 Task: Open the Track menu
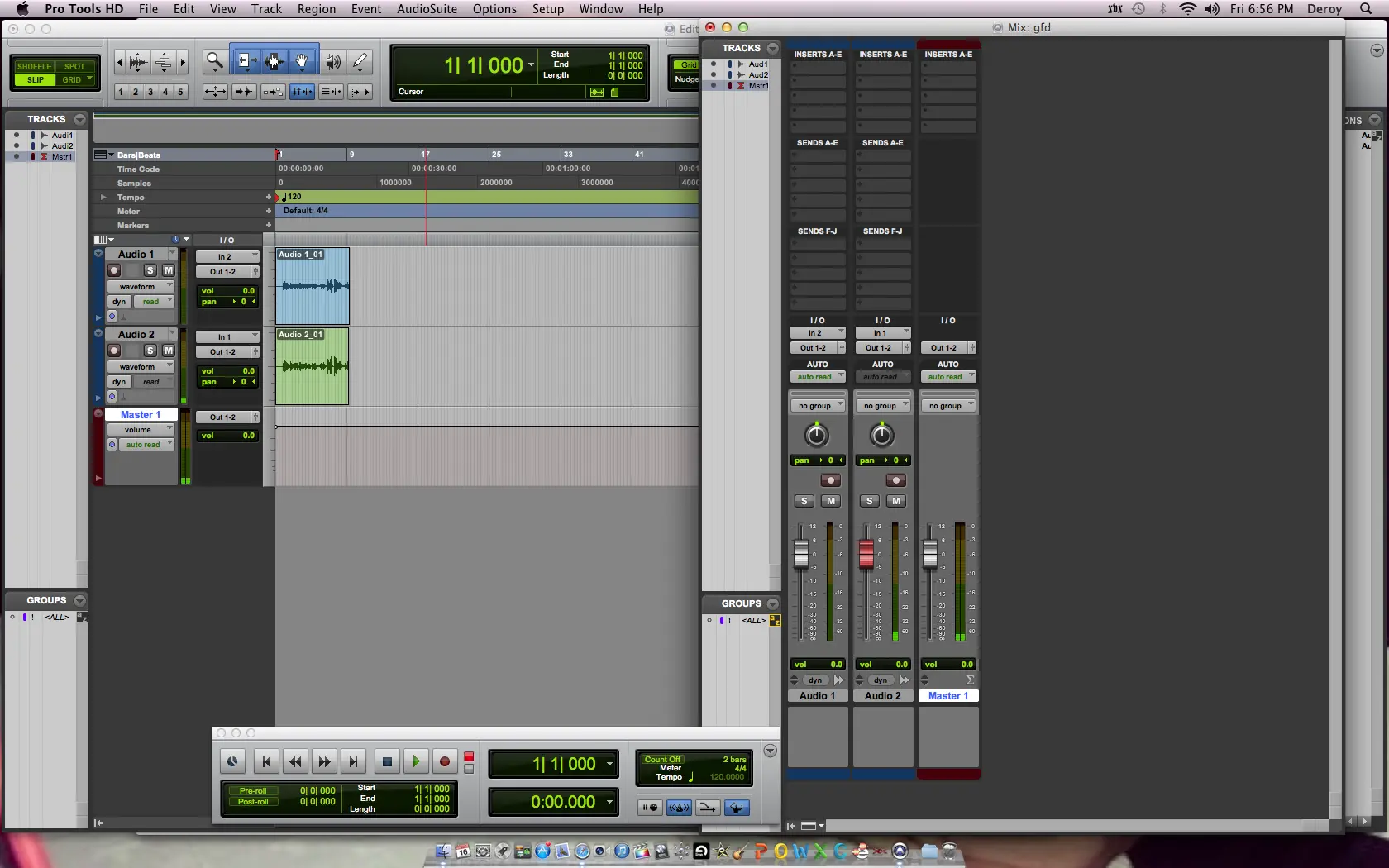point(266,9)
